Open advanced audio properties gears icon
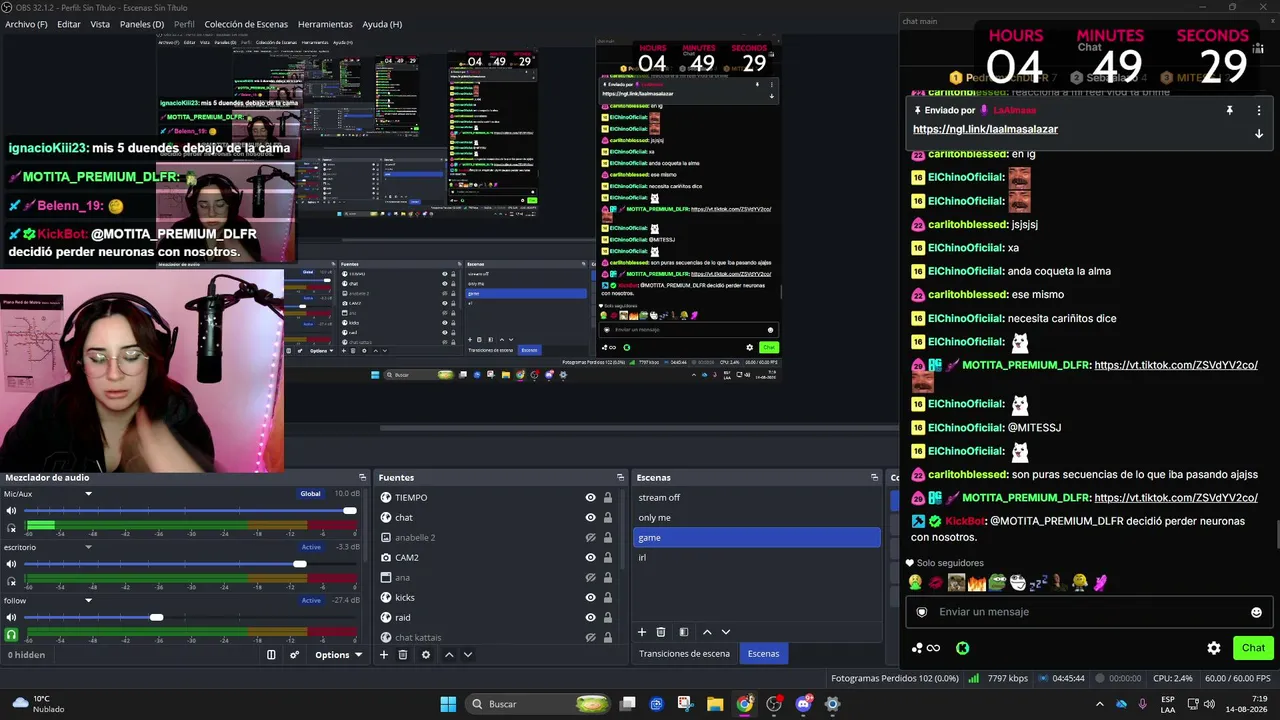Image resolution: width=1280 pixels, height=720 pixels. [294, 655]
